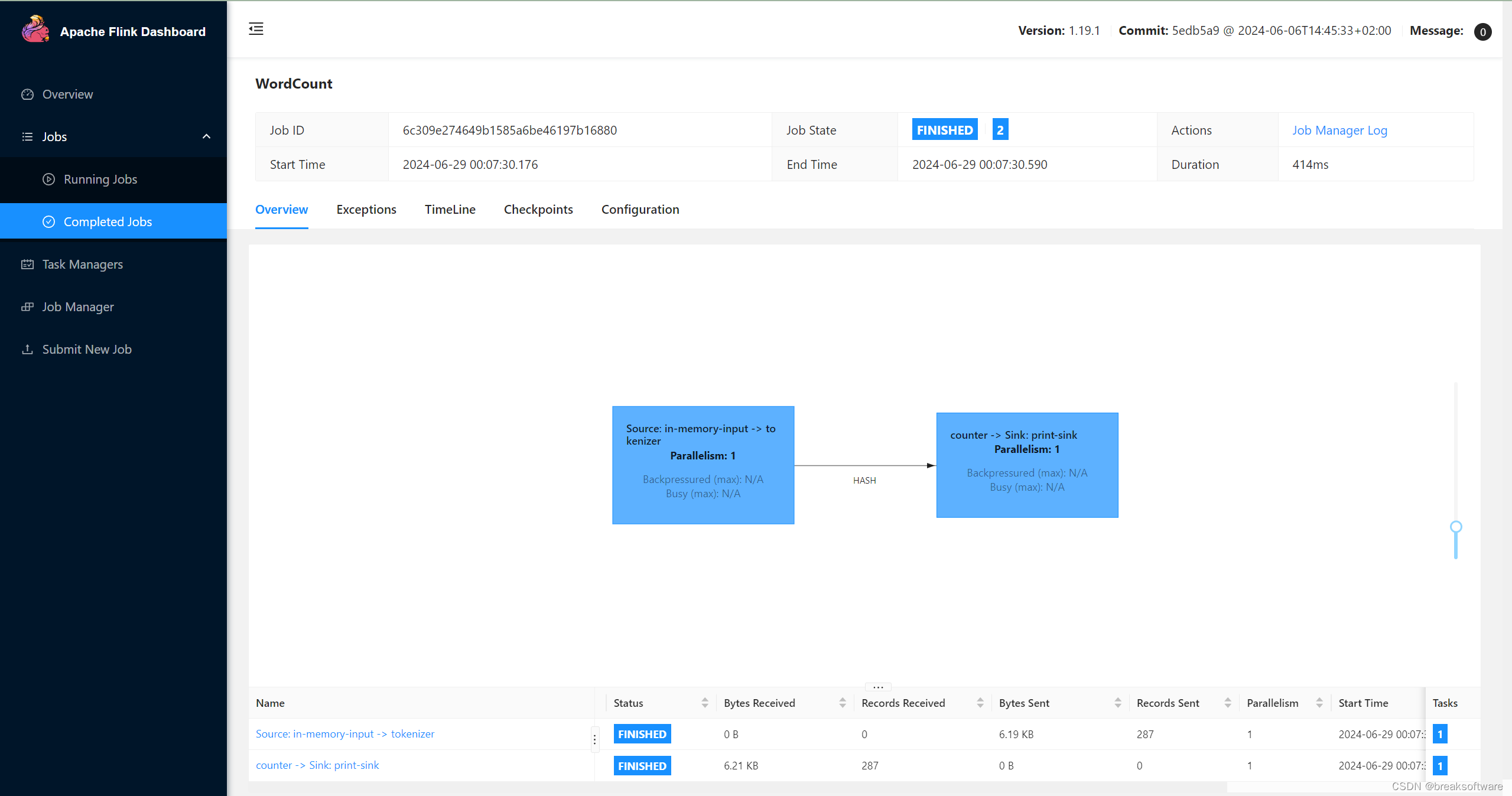This screenshot has width=1512, height=796.
Task: Click the Message count badge
Action: (1482, 31)
